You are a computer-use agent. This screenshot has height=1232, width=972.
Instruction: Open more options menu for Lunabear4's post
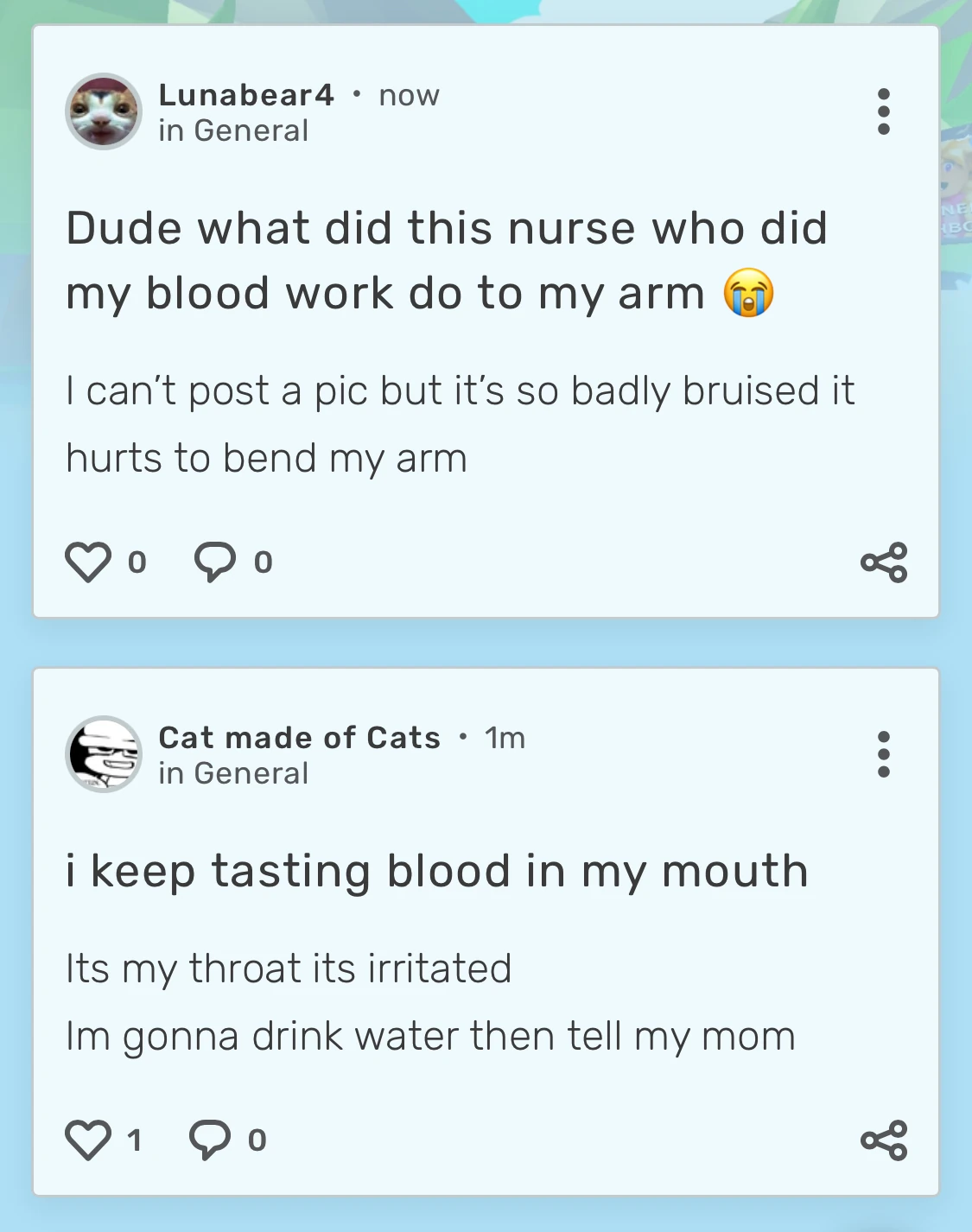(x=883, y=111)
